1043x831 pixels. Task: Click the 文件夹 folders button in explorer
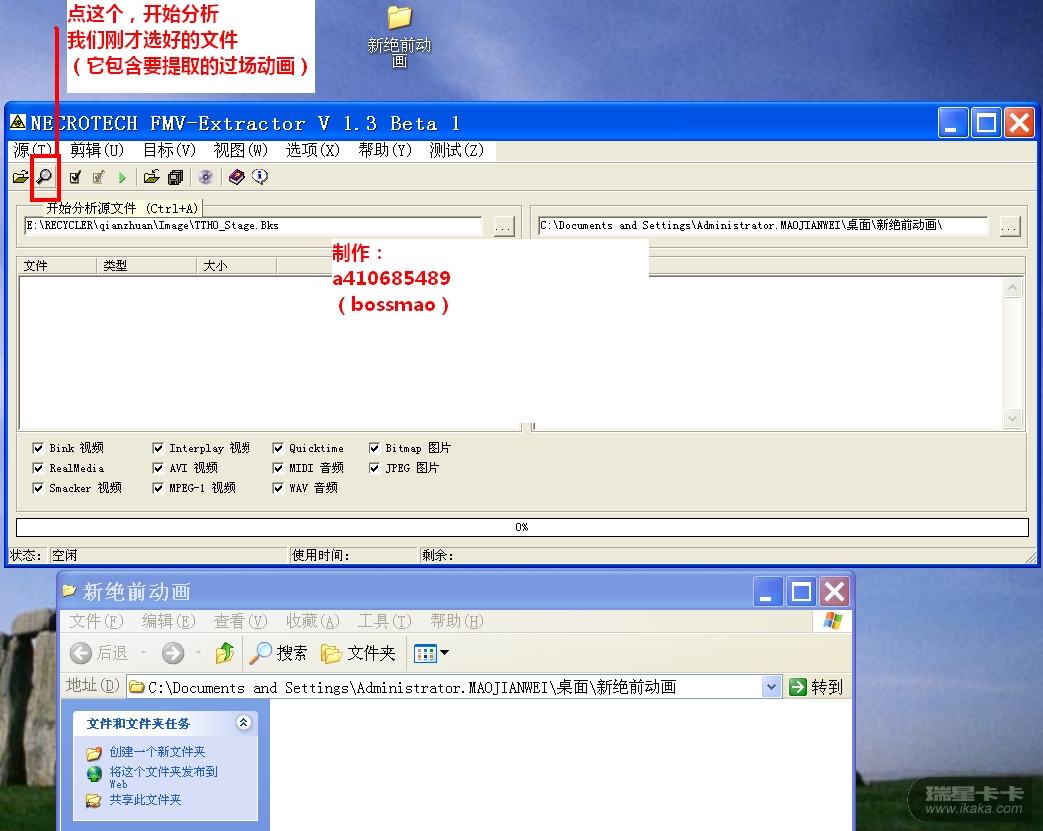tap(358, 653)
